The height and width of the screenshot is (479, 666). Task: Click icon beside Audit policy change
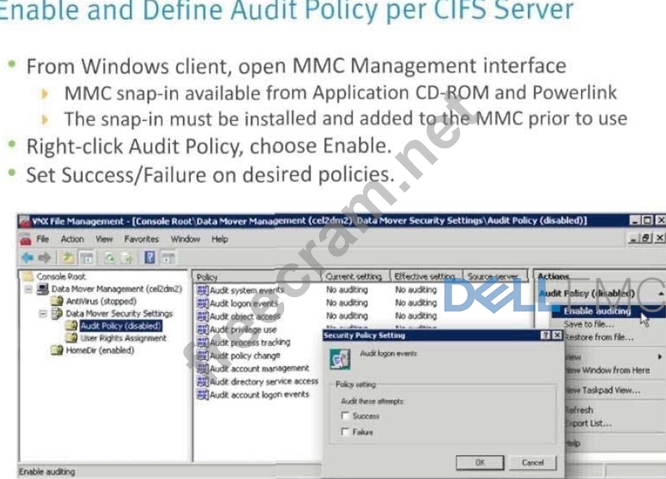[x=202, y=355]
